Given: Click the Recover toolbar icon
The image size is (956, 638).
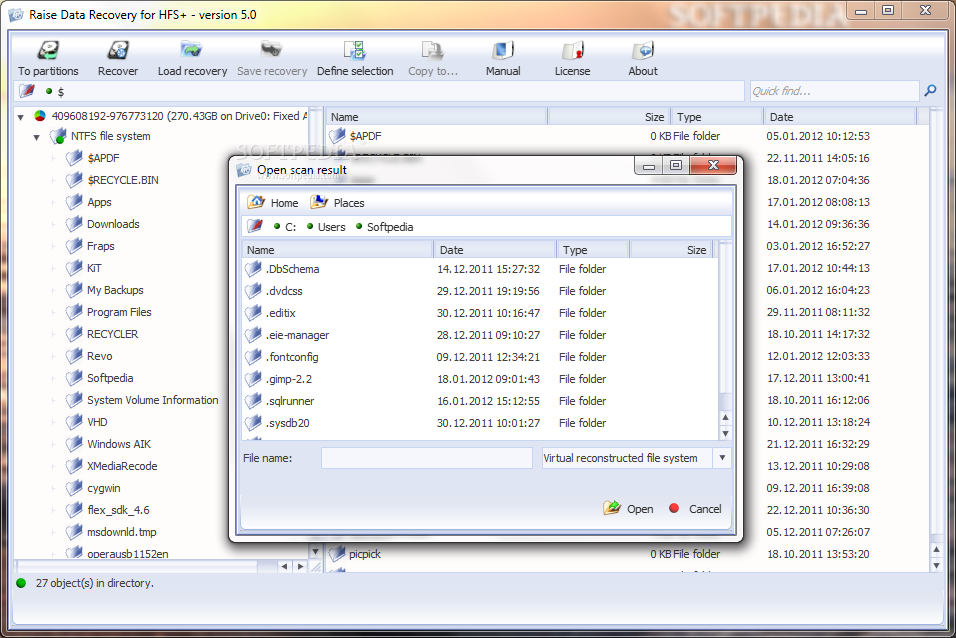Looking at the screenshot, I should coord(118,50).
